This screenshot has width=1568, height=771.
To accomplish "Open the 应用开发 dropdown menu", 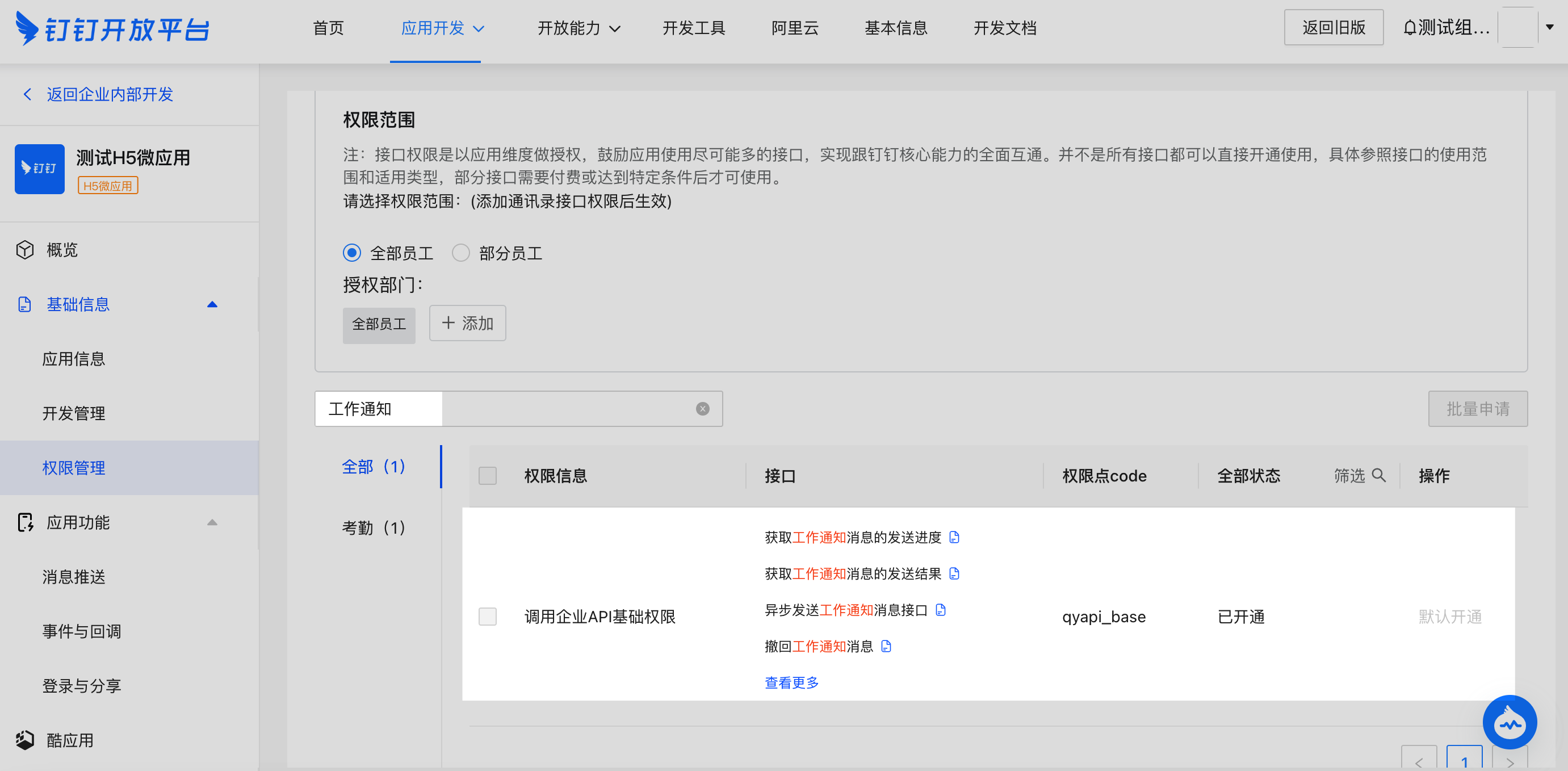I will (x=442, y=28).
